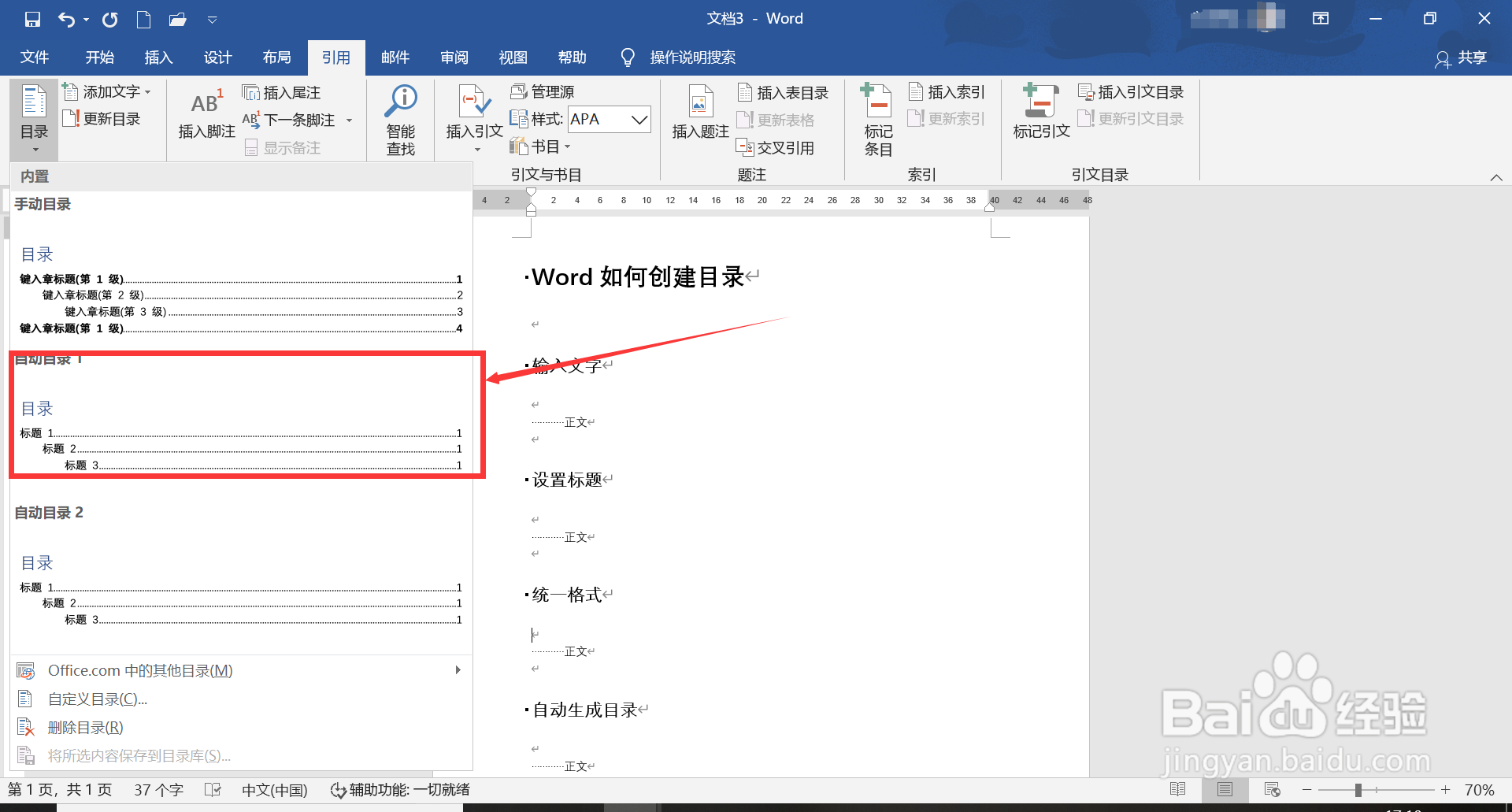Open Office.com 中的其他目录 submenu
The height and width of the screenshot is (812, 1512).
click(241, 671)
